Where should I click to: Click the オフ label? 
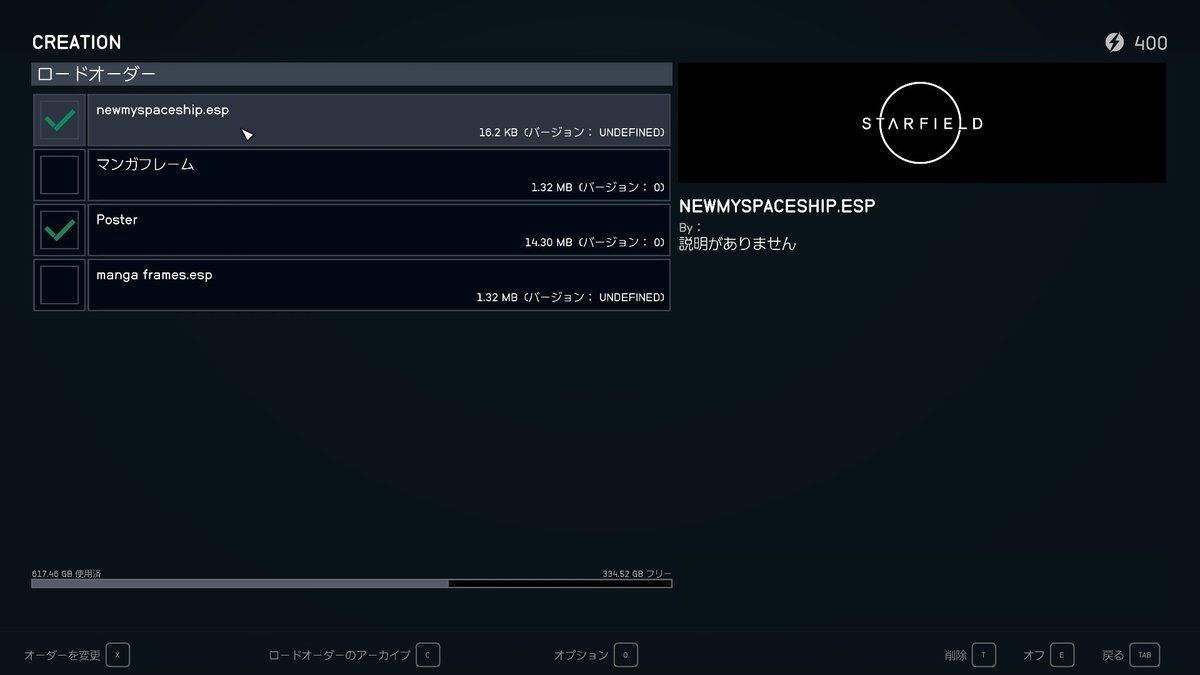(x=1034, y=655)
